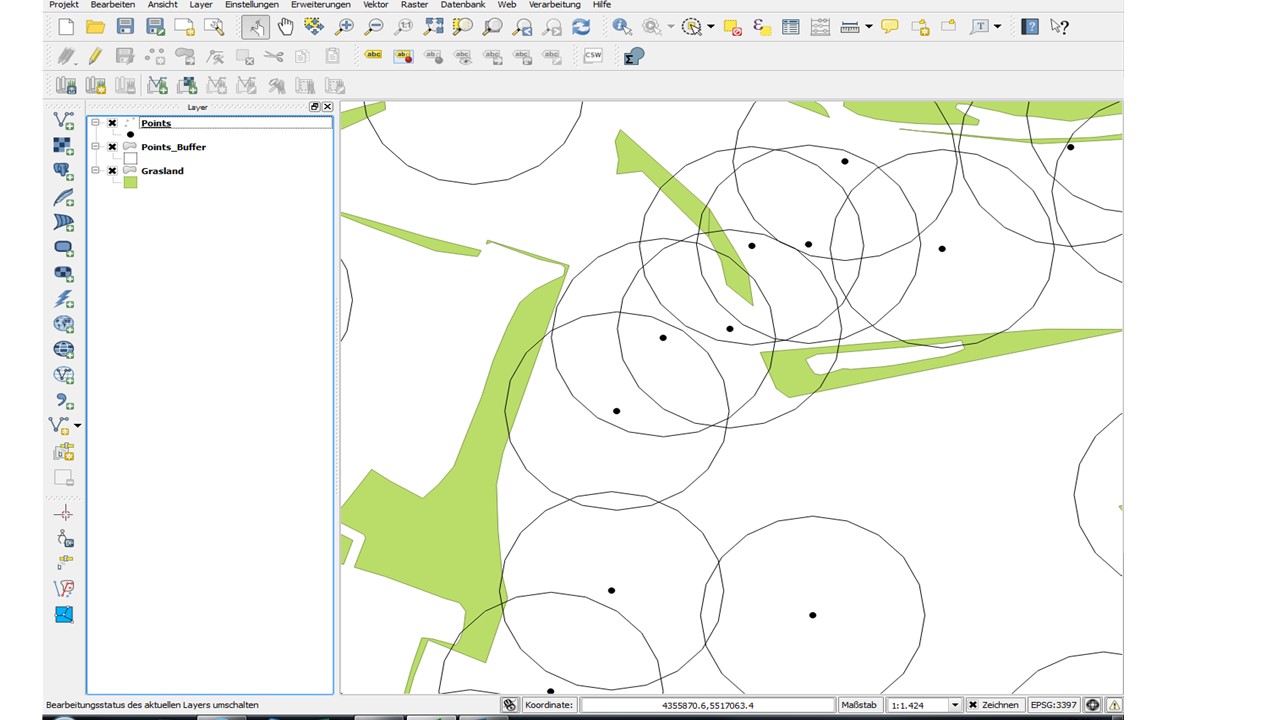The image size is (1280, 720).
Task: Collapse the Grasland layer tree node
Action: point(96,171)
